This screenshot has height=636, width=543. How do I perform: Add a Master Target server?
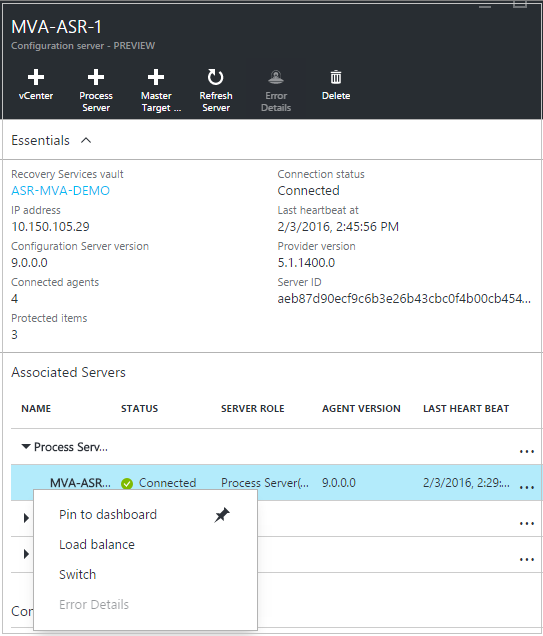tap(156, 77)
